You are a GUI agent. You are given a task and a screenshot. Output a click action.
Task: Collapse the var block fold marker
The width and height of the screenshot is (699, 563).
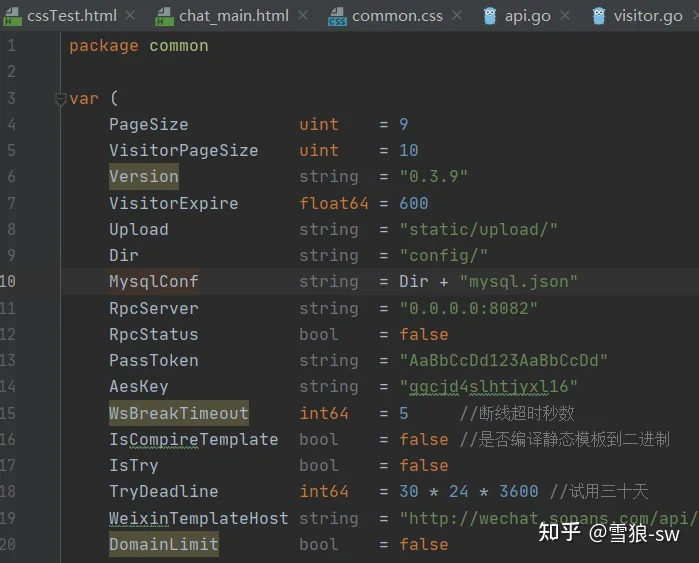click(x=60, y=99)
